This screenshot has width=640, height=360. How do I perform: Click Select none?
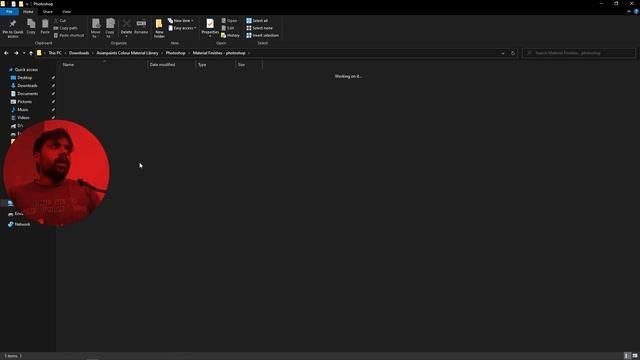point(259,28)
